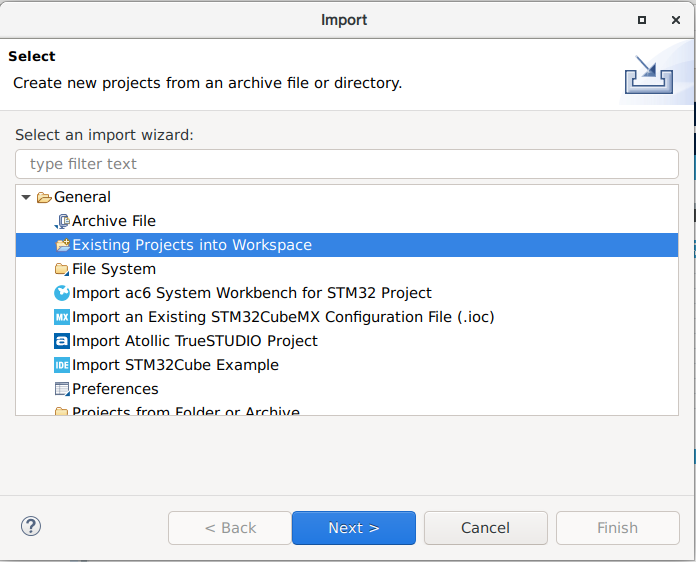Click the IDE STM32Cube Example icon

click(62, 365)
